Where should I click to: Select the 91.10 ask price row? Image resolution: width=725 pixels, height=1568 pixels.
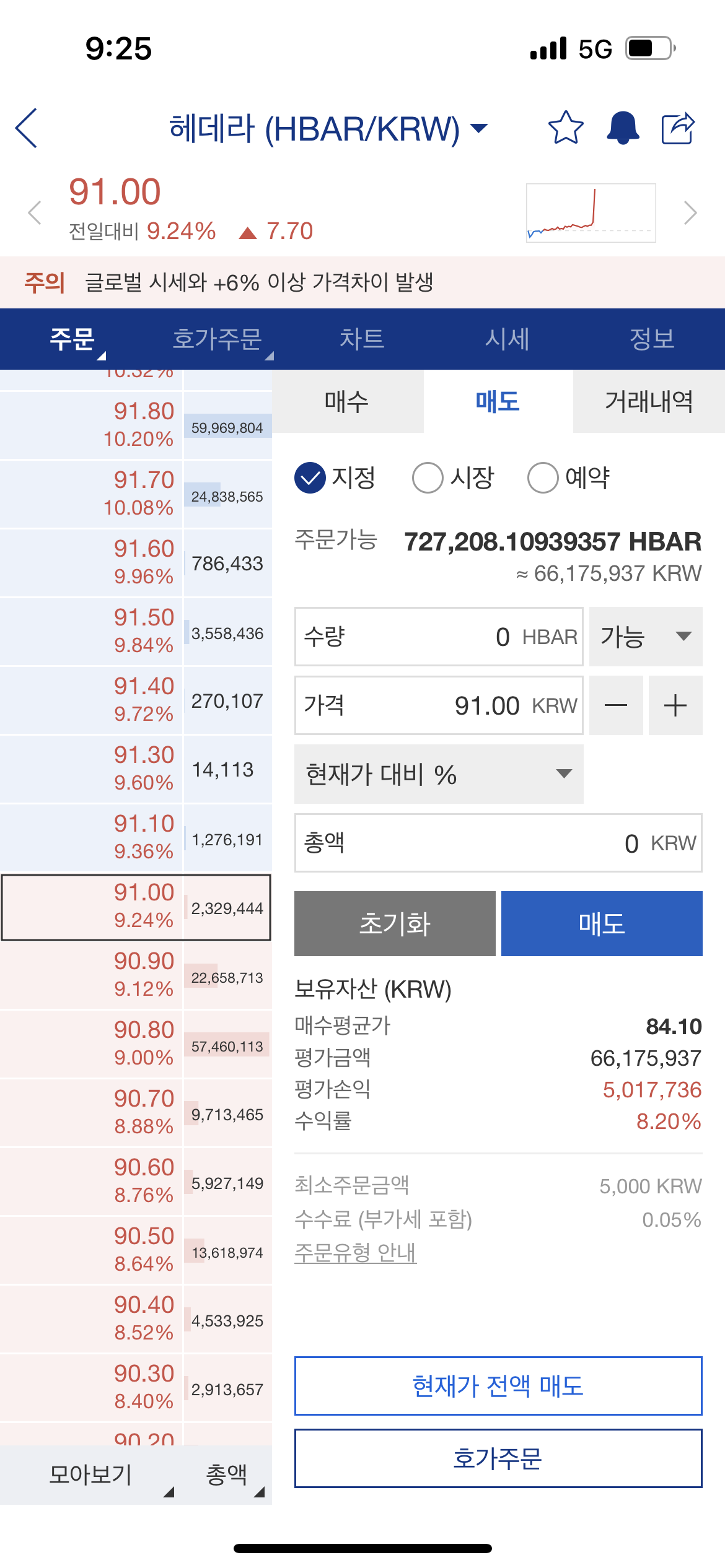[136, 837]
